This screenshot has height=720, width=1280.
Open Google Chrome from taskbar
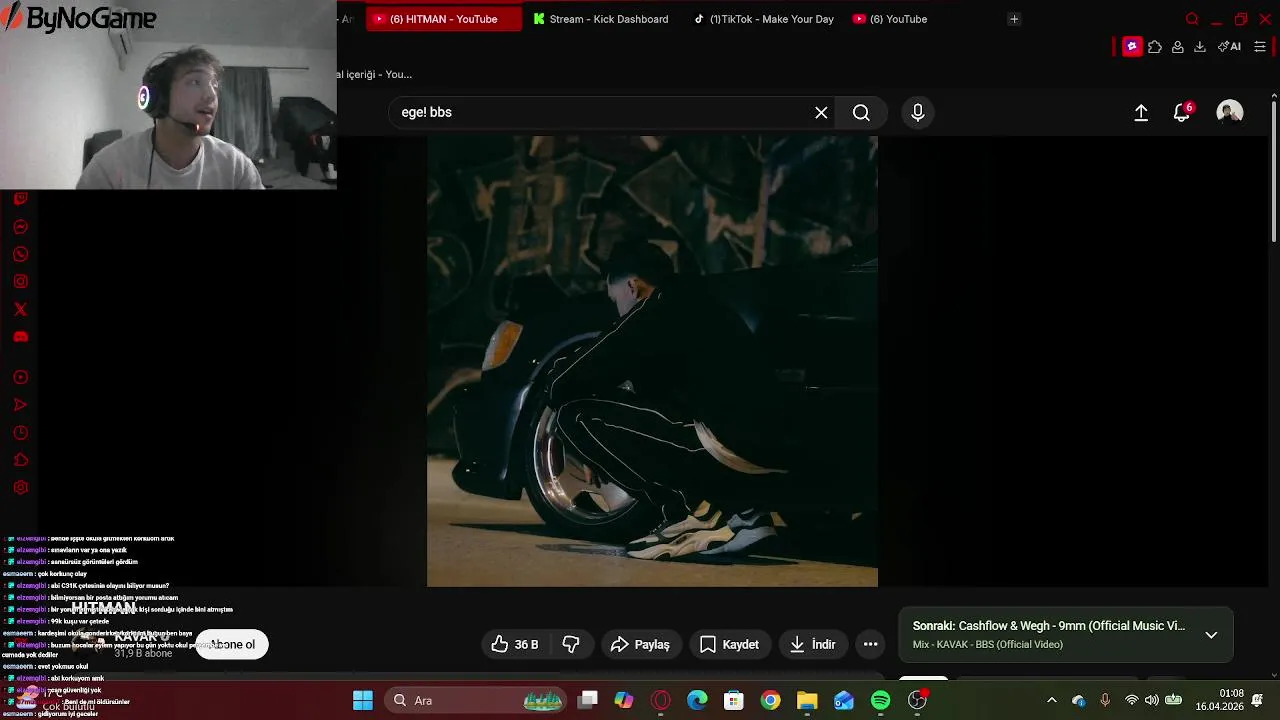[x=770, y=700]
